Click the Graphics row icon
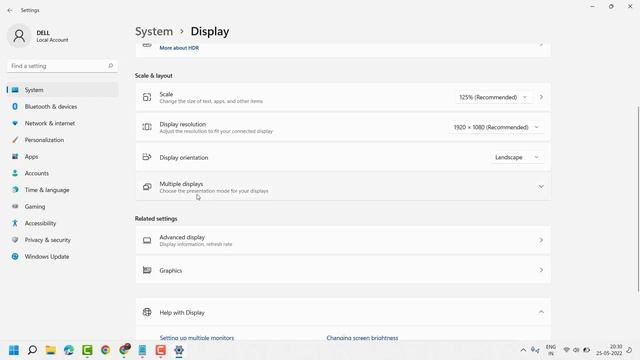Viewport: 640px width, 360px height. (x=147, y=270)
